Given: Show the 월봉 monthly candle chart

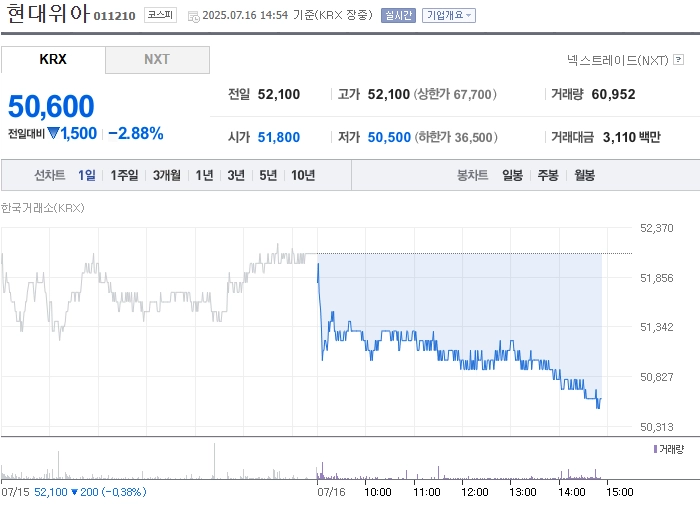Looking at the screenshot, I should tap(584, 175).
